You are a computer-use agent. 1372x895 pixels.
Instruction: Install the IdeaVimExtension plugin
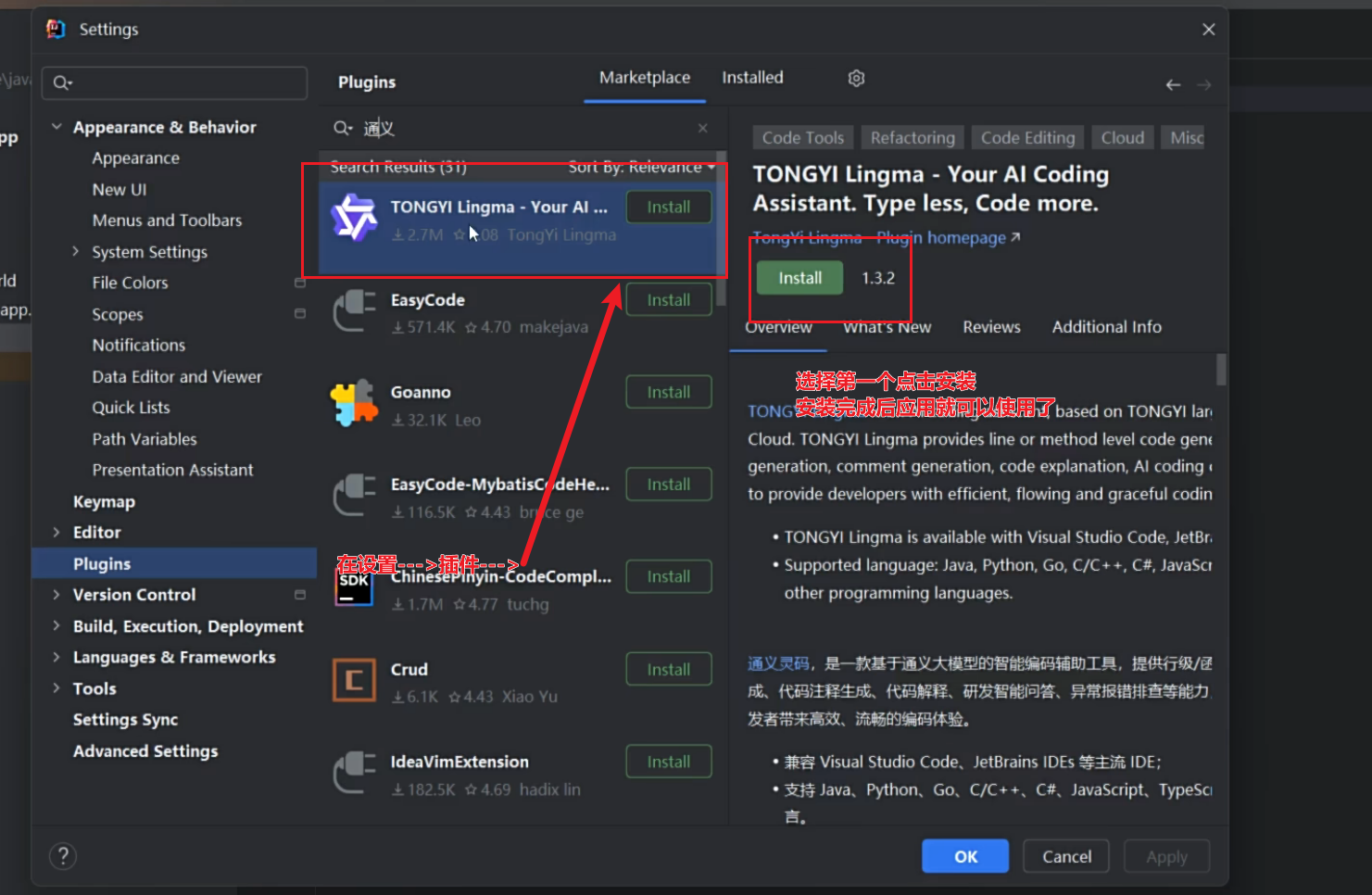(669, 762)
